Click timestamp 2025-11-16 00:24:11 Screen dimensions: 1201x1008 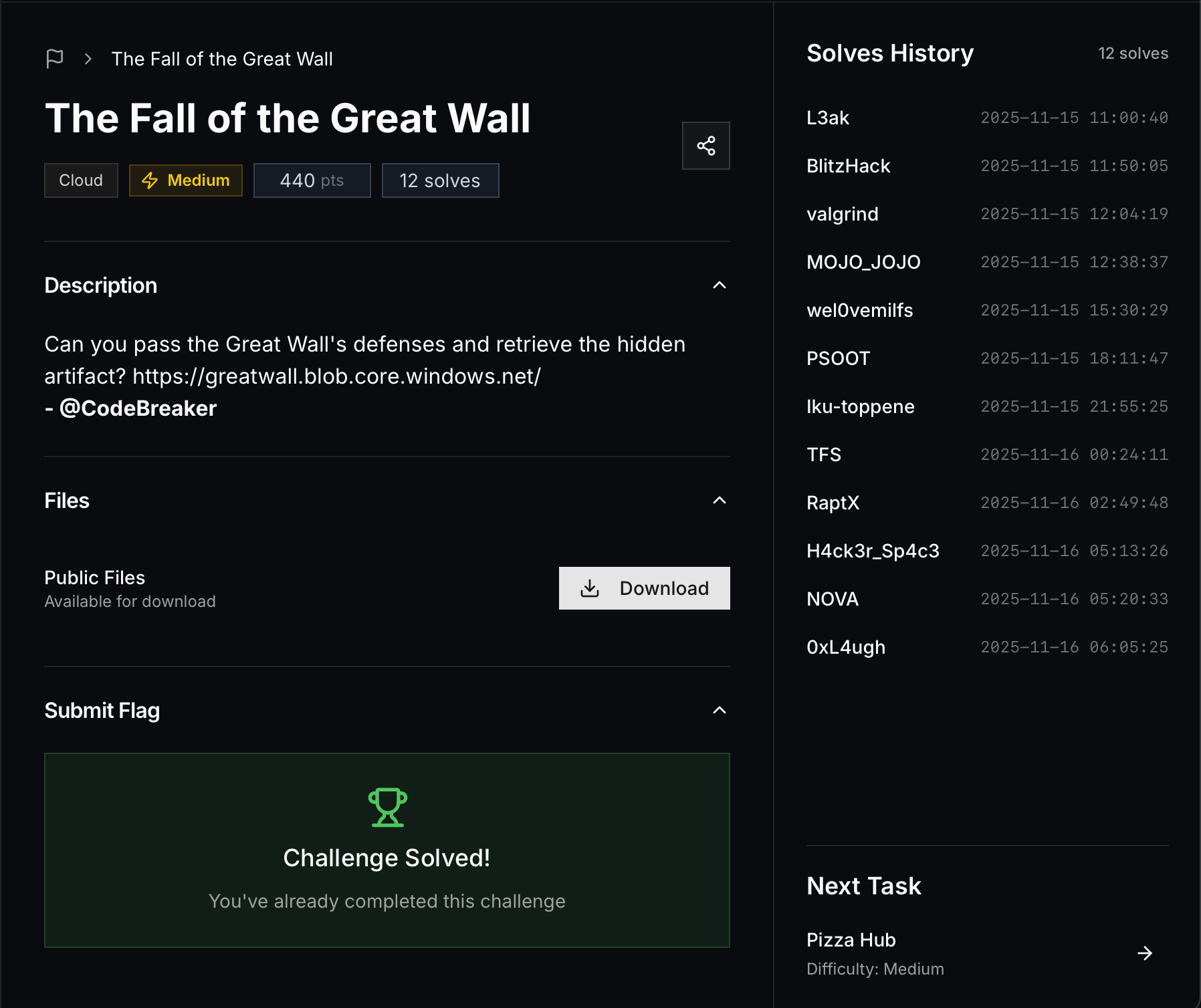point(1075,455)
